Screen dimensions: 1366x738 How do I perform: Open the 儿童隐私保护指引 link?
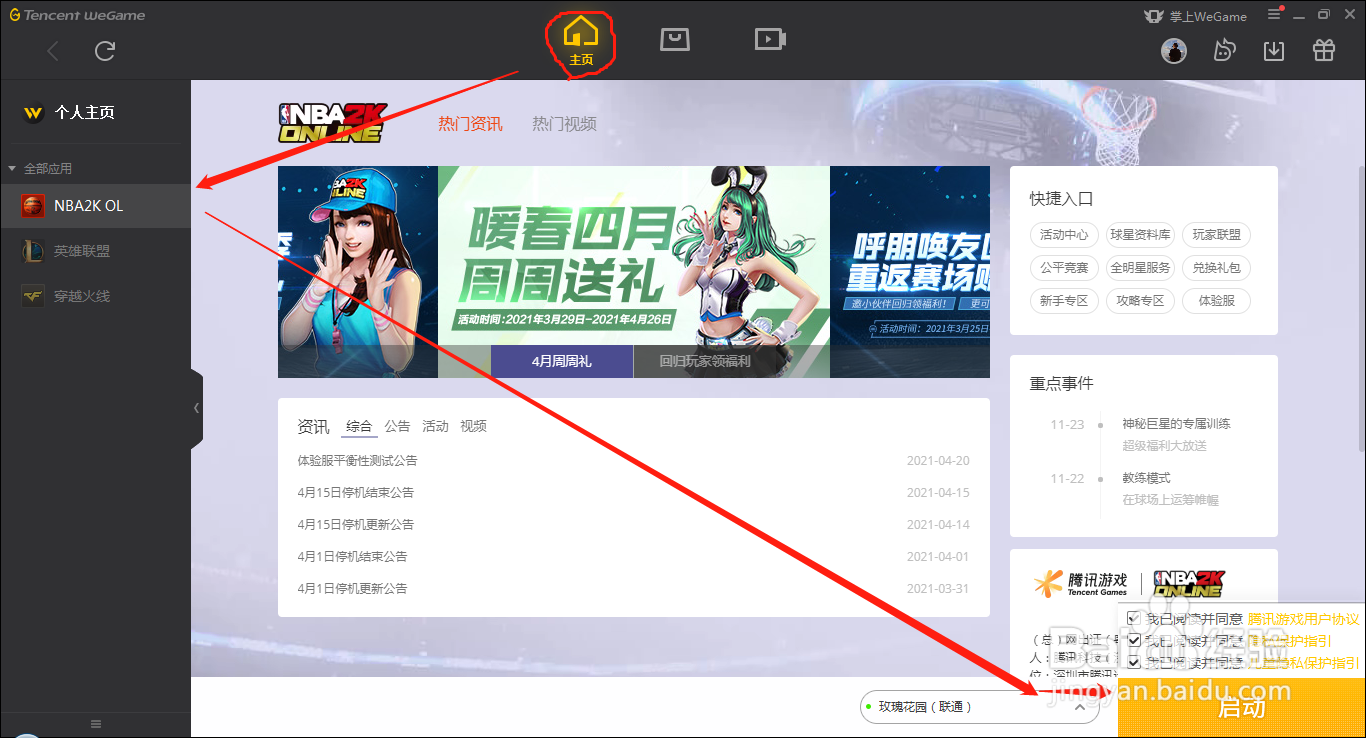(1303, 663)
